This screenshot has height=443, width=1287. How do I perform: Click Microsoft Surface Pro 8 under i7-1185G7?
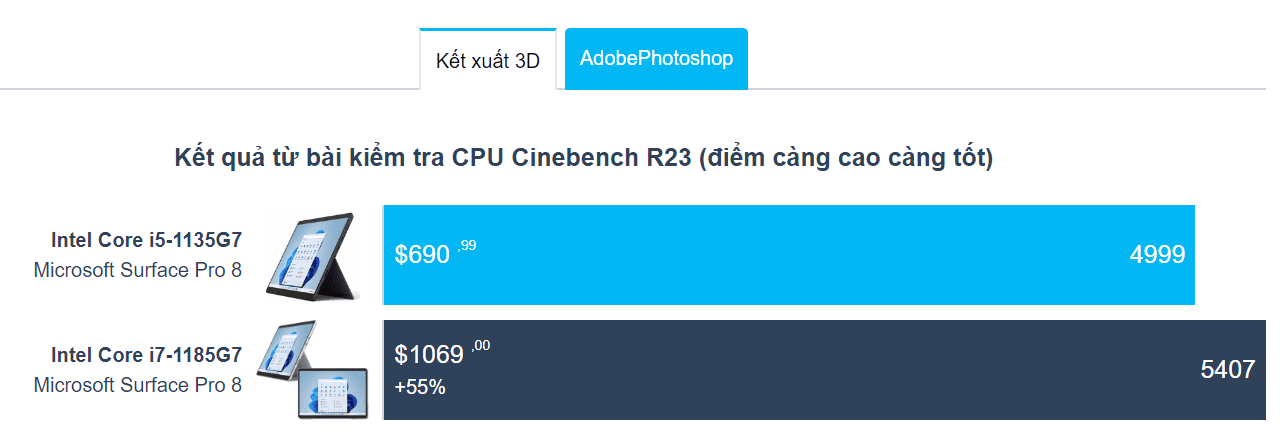[138, 385]
